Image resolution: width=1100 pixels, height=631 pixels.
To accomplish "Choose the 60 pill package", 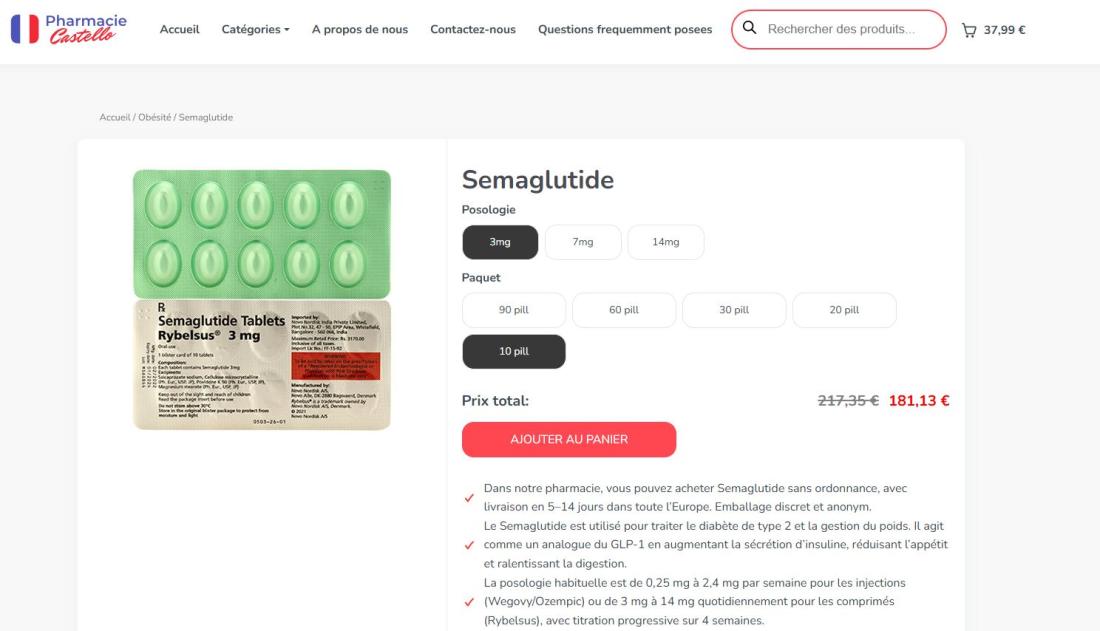I will point(624,310).
